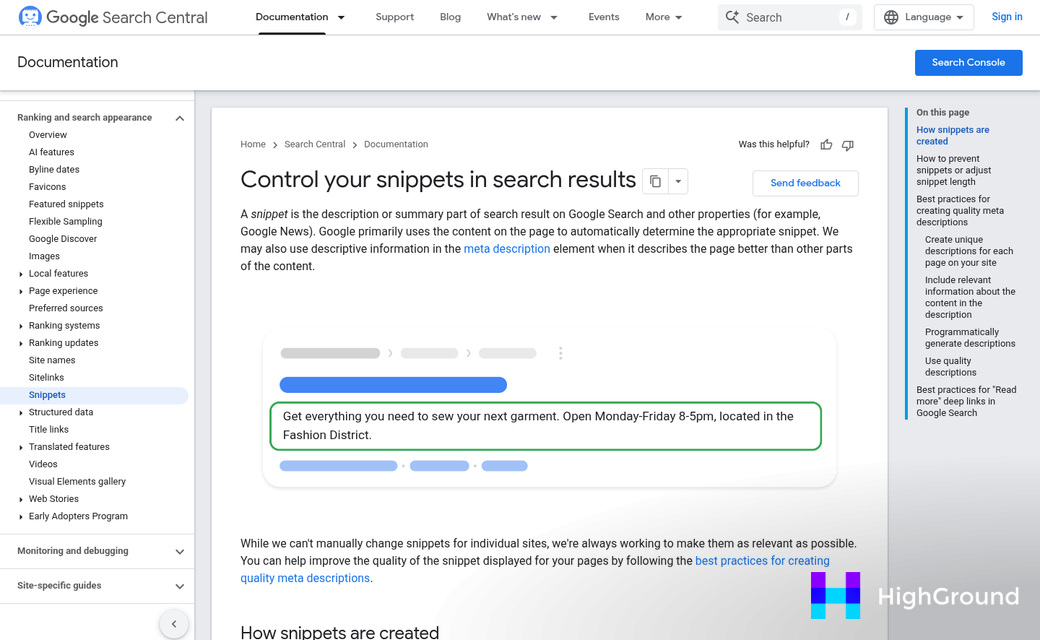
Task: Expand Monitoring and debugging section
Action: [x=179, y=551]
